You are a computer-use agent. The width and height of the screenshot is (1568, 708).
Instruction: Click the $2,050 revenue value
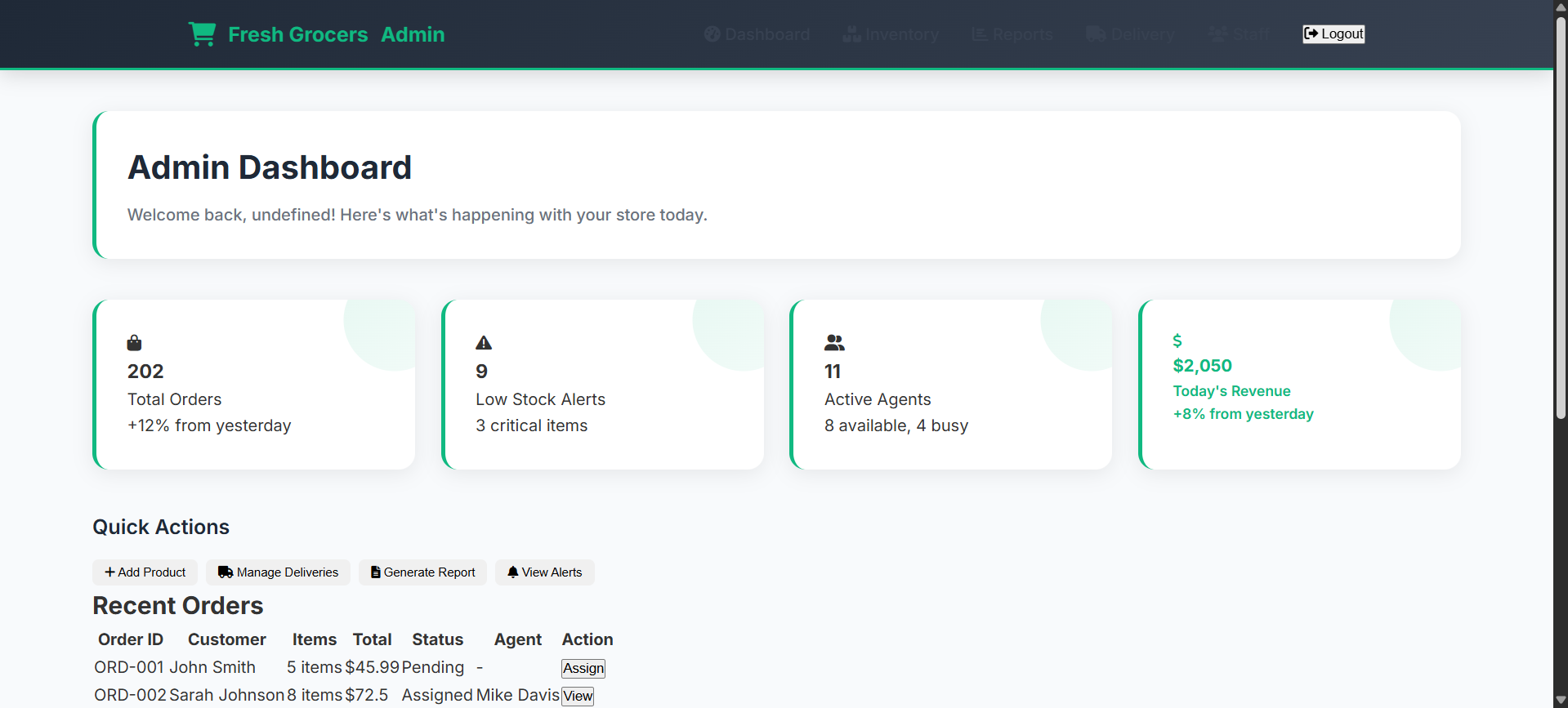pos(1203,366)
